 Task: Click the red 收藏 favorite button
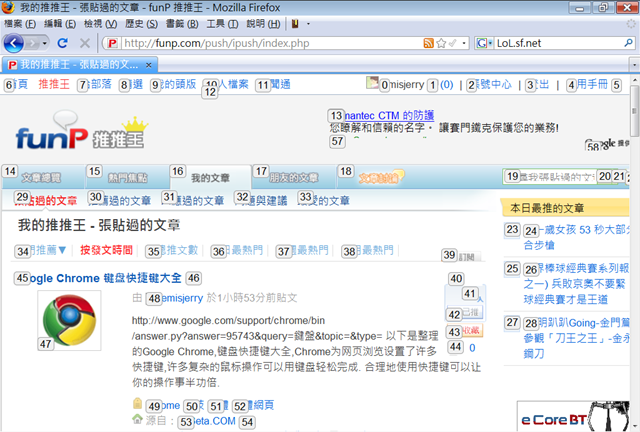click(x=466, y=330)
